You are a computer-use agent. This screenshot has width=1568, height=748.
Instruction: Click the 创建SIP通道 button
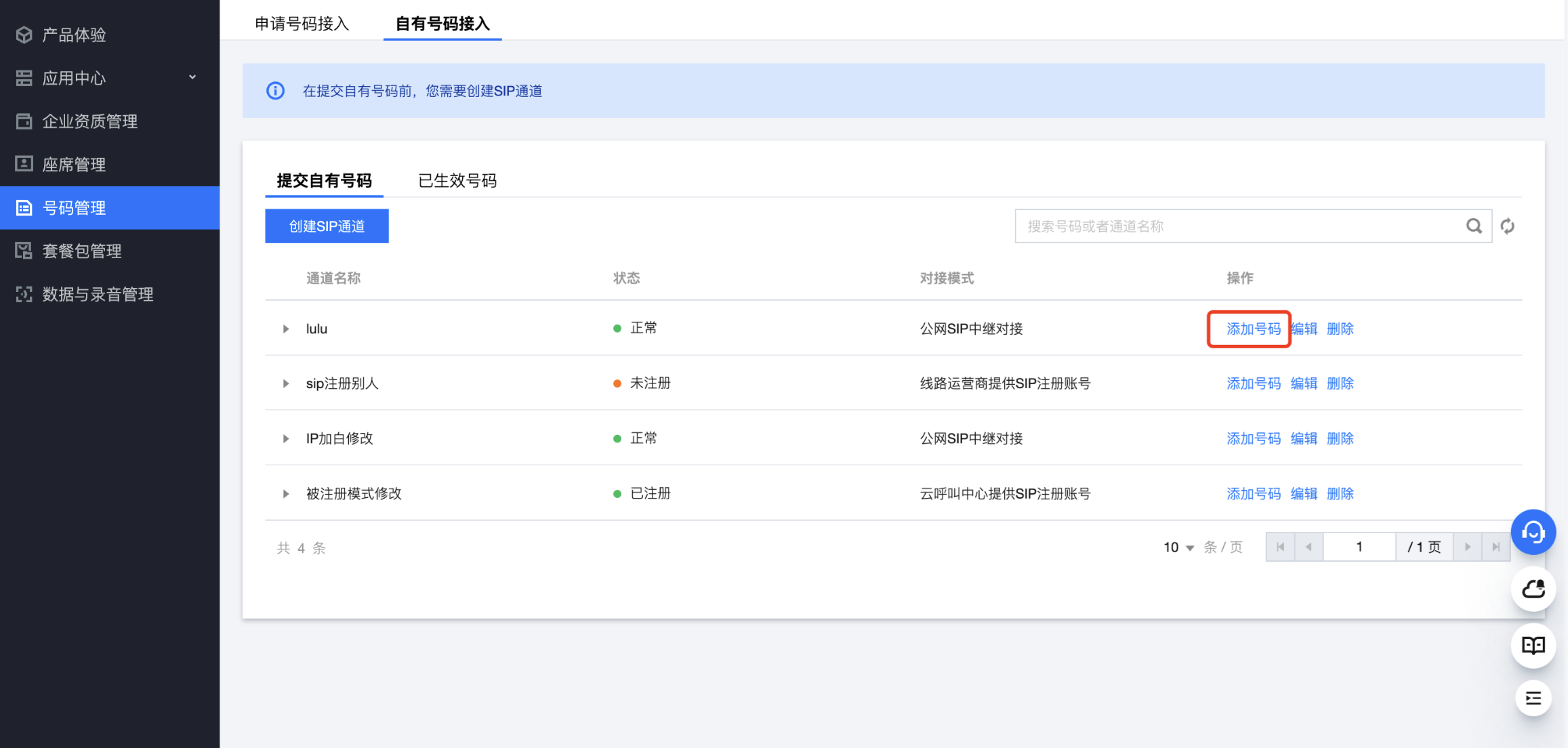(x=327, y=226)
